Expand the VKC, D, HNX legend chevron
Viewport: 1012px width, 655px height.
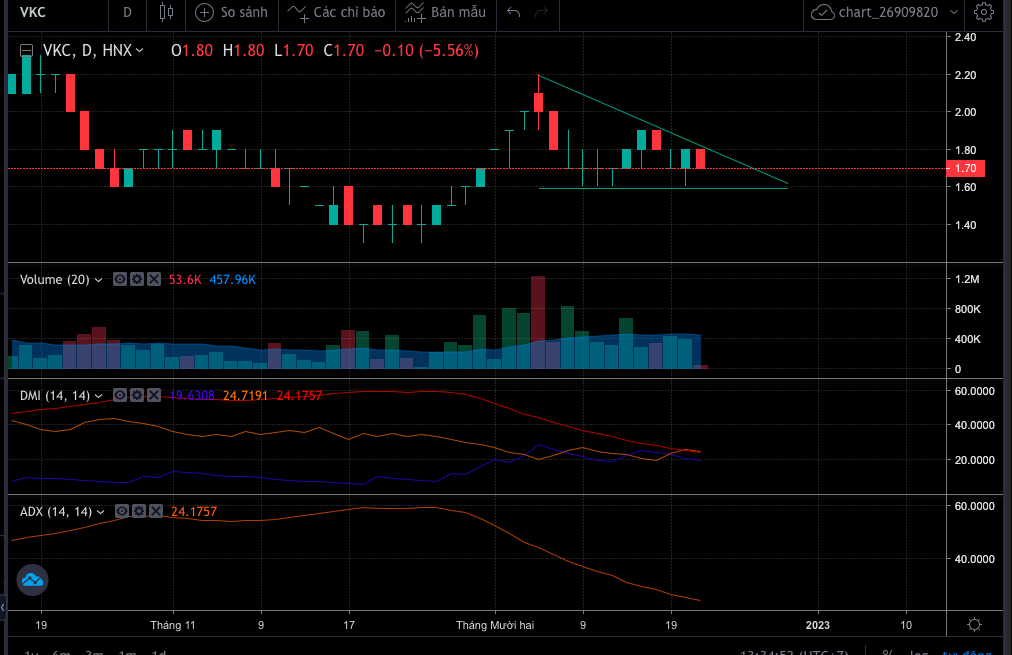click(x=139, y=50)
